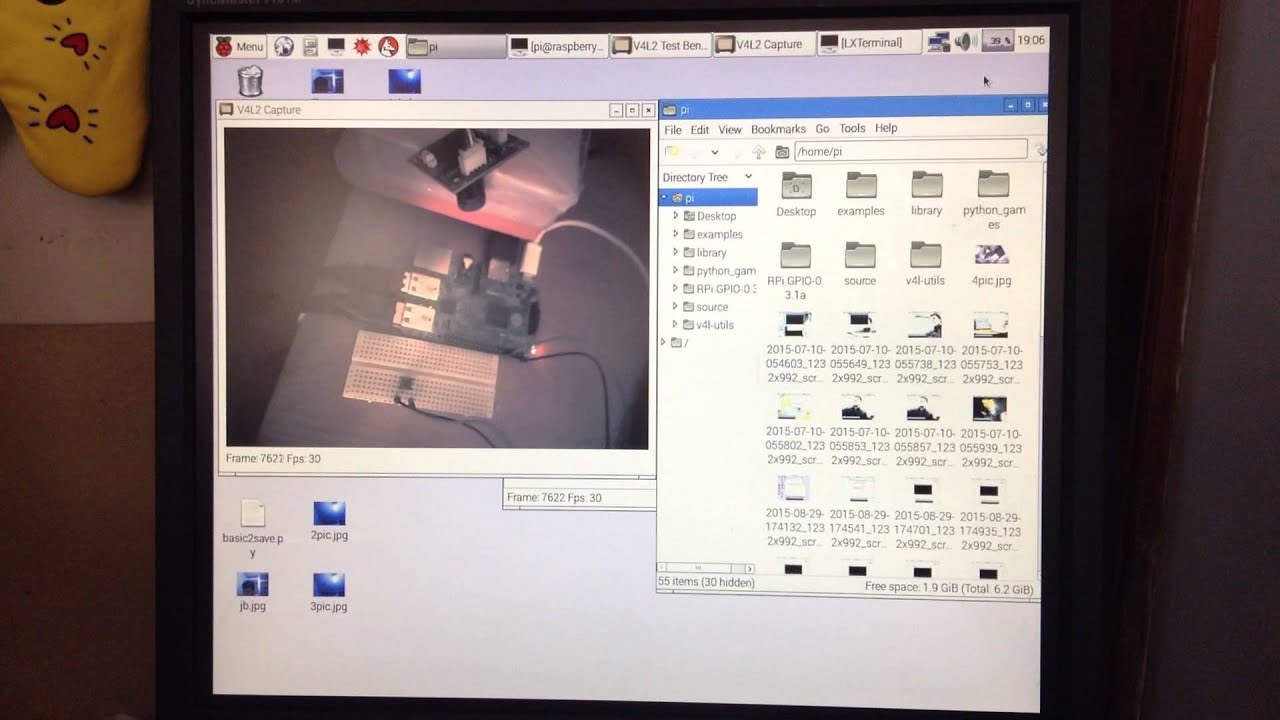Image resolution: width=1280 pixels, height=720 pixels.
Task: Click '55 items (30 hidden)' status text
Action: pos(706,582)
